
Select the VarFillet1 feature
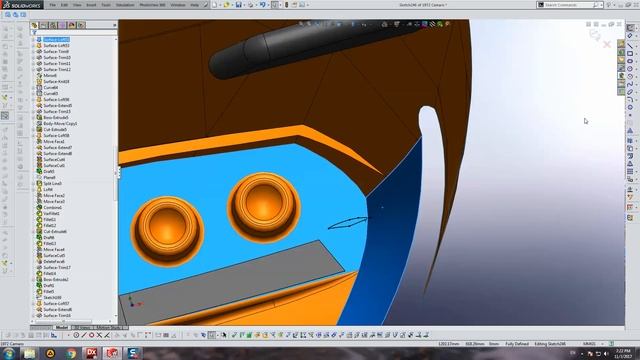51,213
